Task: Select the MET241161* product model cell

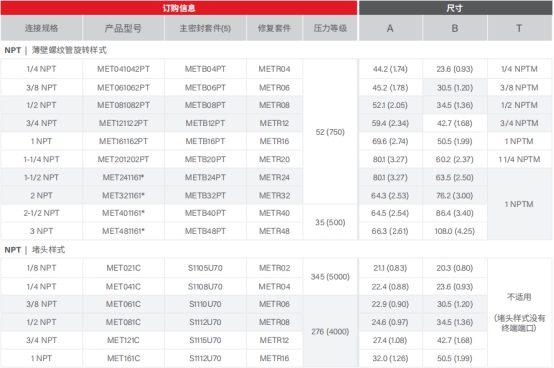Action: click(x=123, y=177)
